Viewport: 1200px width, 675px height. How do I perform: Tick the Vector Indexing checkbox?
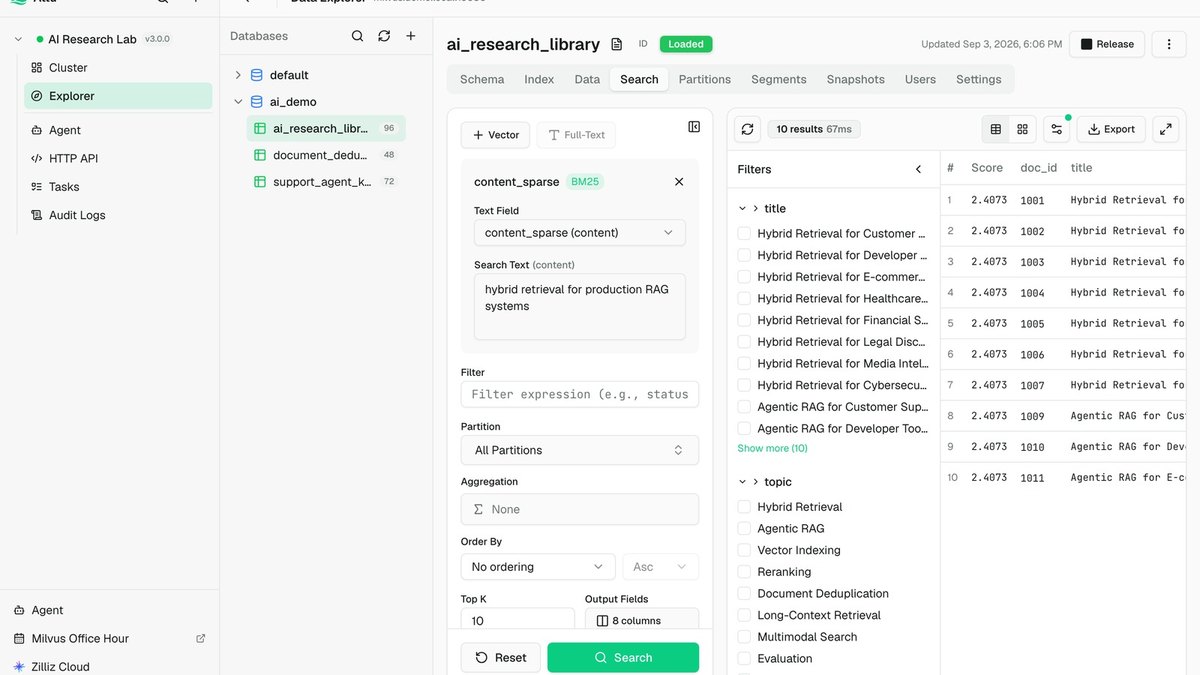744,550
